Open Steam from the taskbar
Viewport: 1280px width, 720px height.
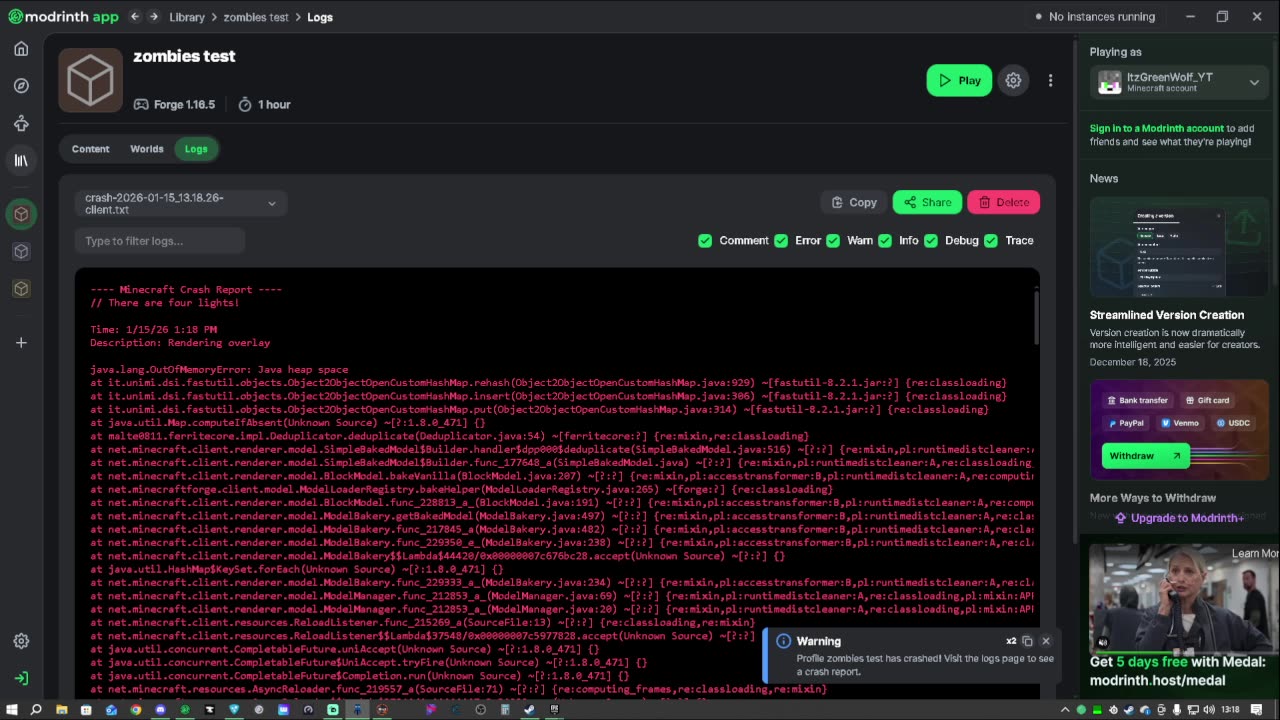click(529, 710)
